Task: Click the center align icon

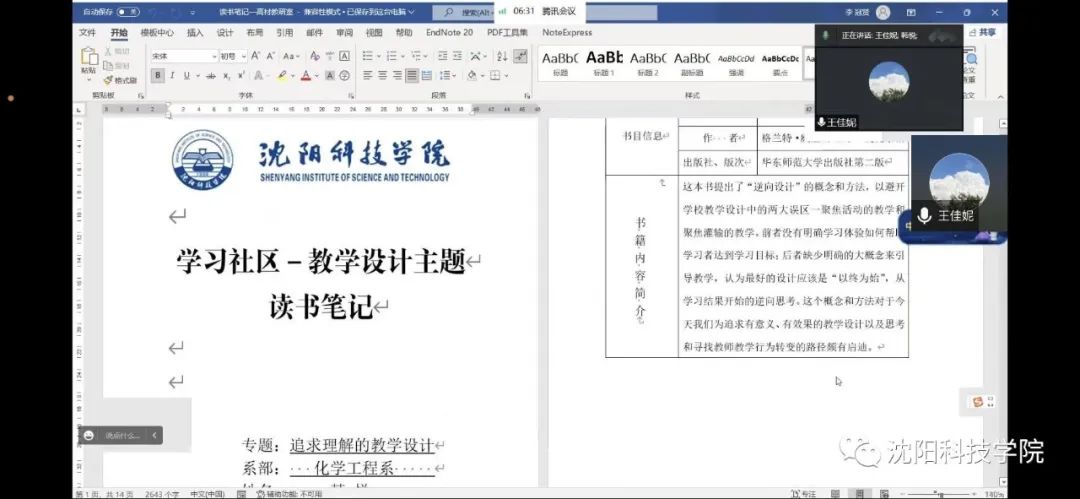Action: click(x=382, y=76)
